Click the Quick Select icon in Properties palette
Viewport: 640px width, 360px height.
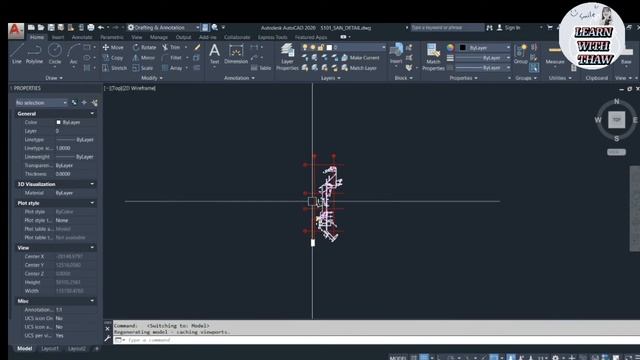click(x=94, y=102)
